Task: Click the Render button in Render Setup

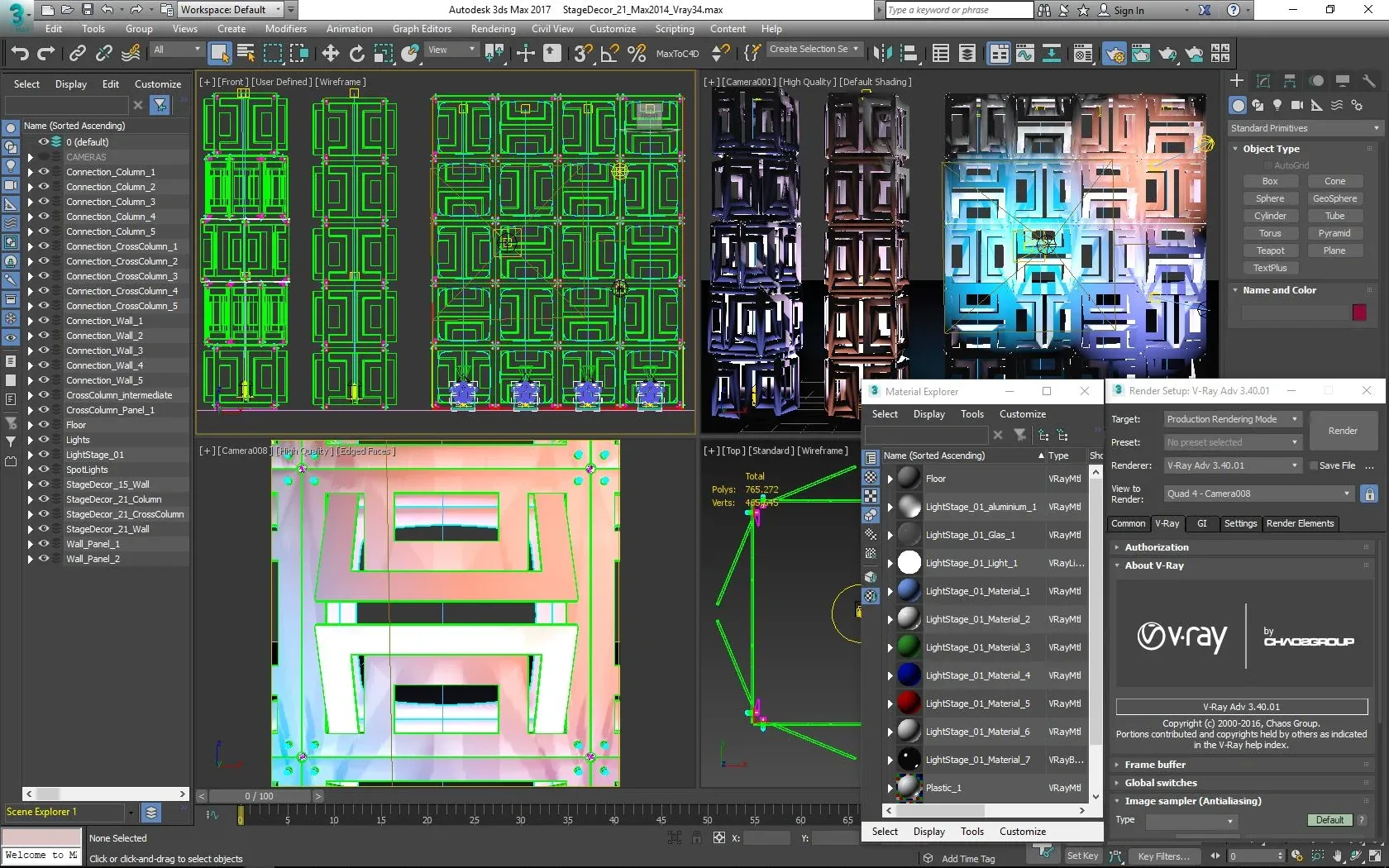Action: (x=1343, y=431)
